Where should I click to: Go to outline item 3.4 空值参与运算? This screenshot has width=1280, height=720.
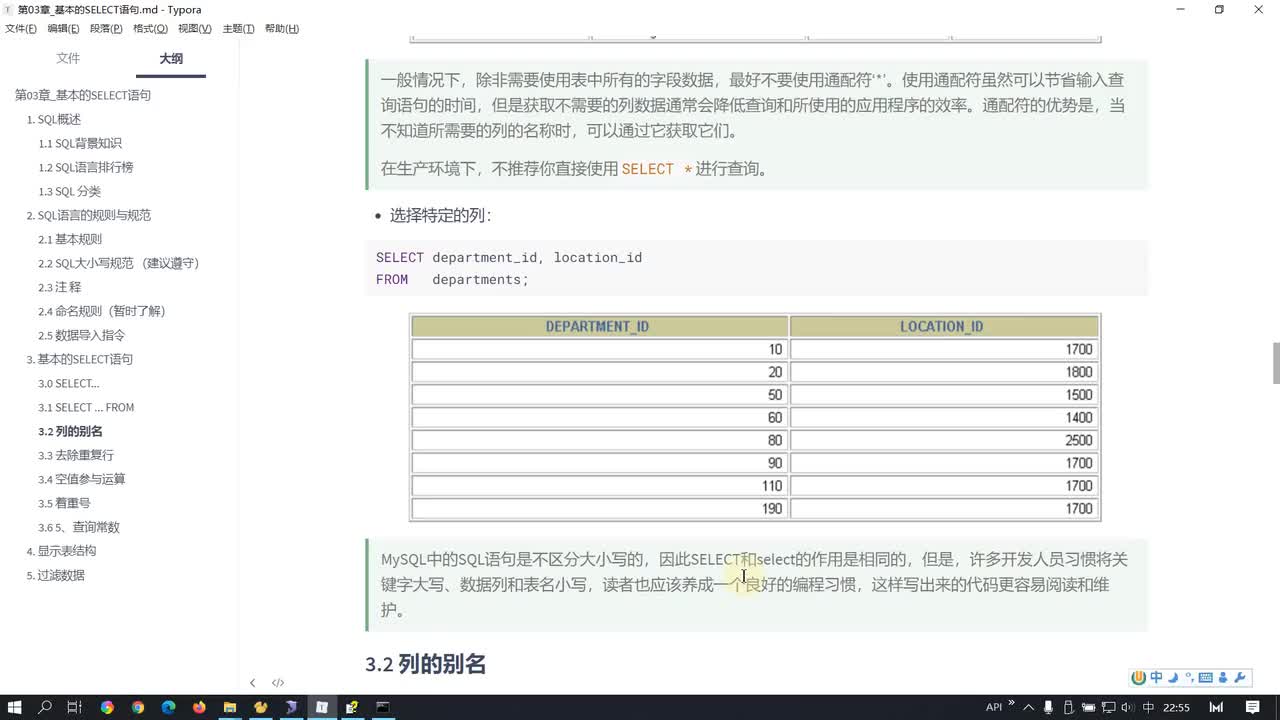tap(82, 479)
